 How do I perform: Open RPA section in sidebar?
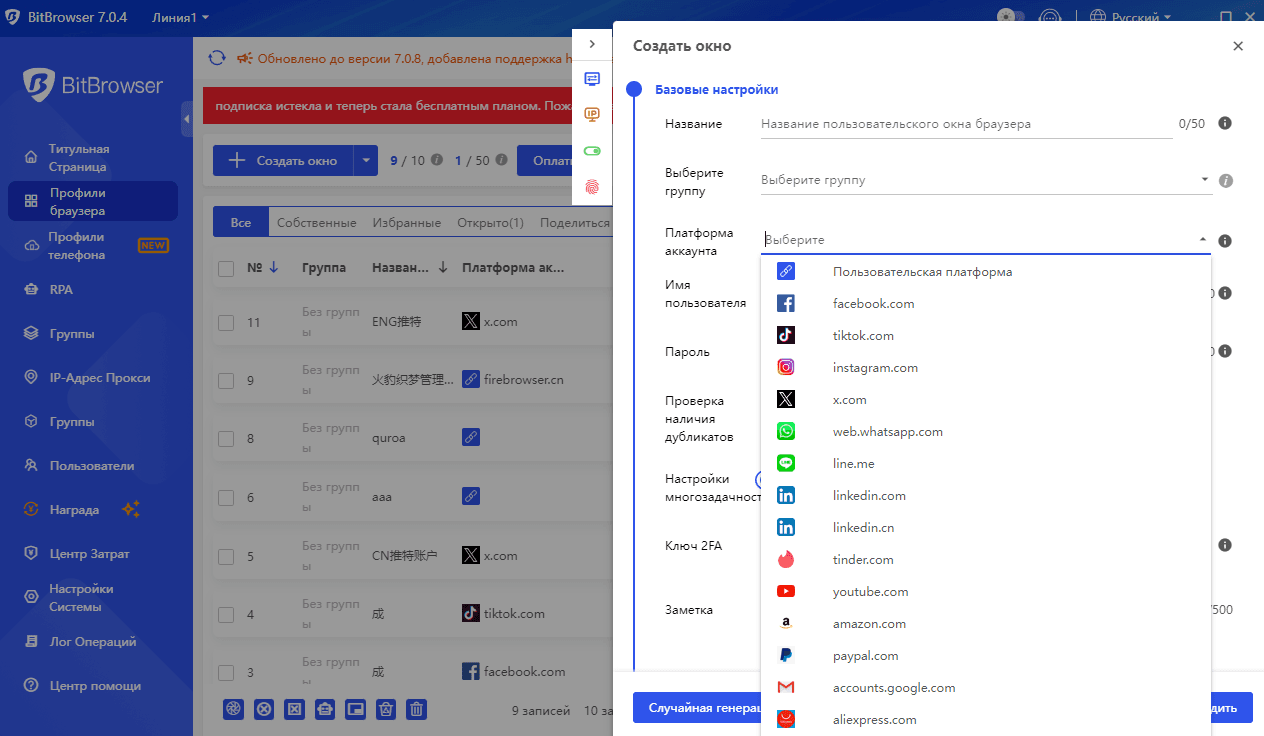[x=61, y=290]
